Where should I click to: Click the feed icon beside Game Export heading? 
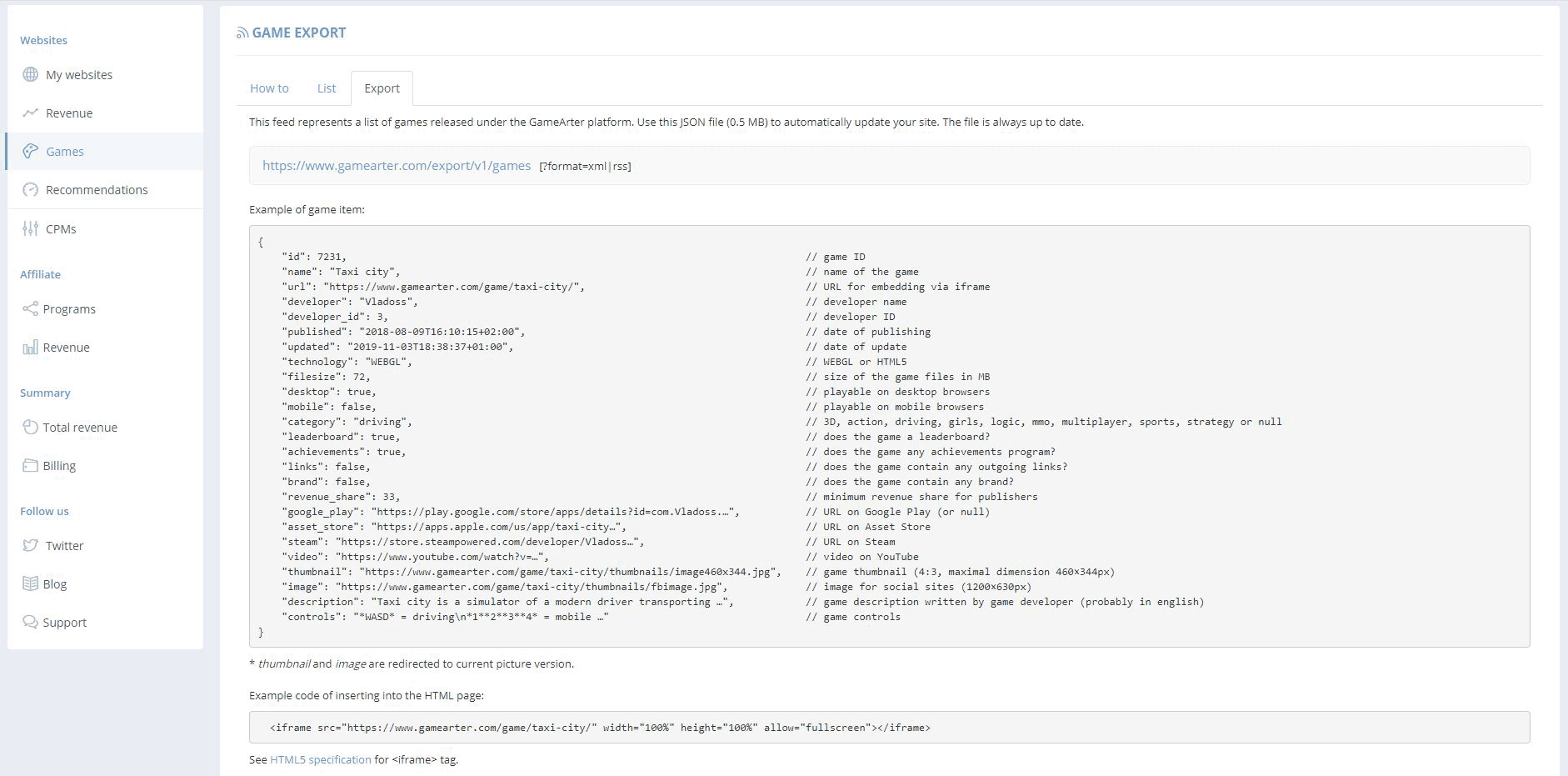(x=242, y=33)
